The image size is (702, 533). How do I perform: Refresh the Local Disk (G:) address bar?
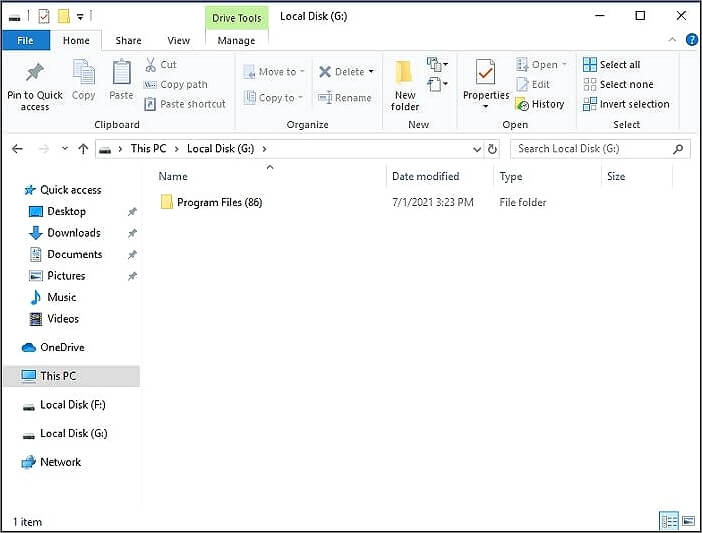point(492,149)
